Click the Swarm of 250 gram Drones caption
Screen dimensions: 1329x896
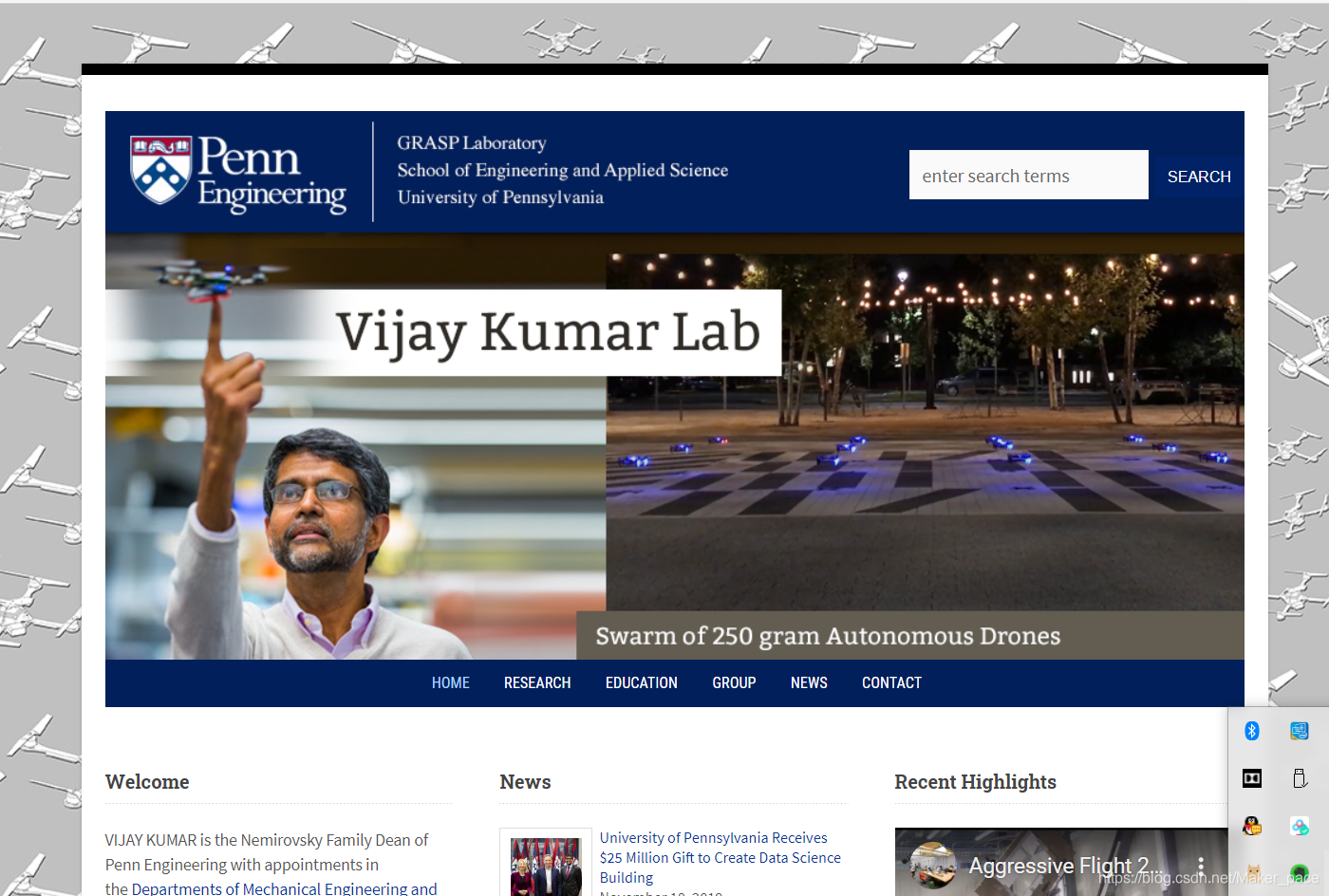[x=828, y=636]
